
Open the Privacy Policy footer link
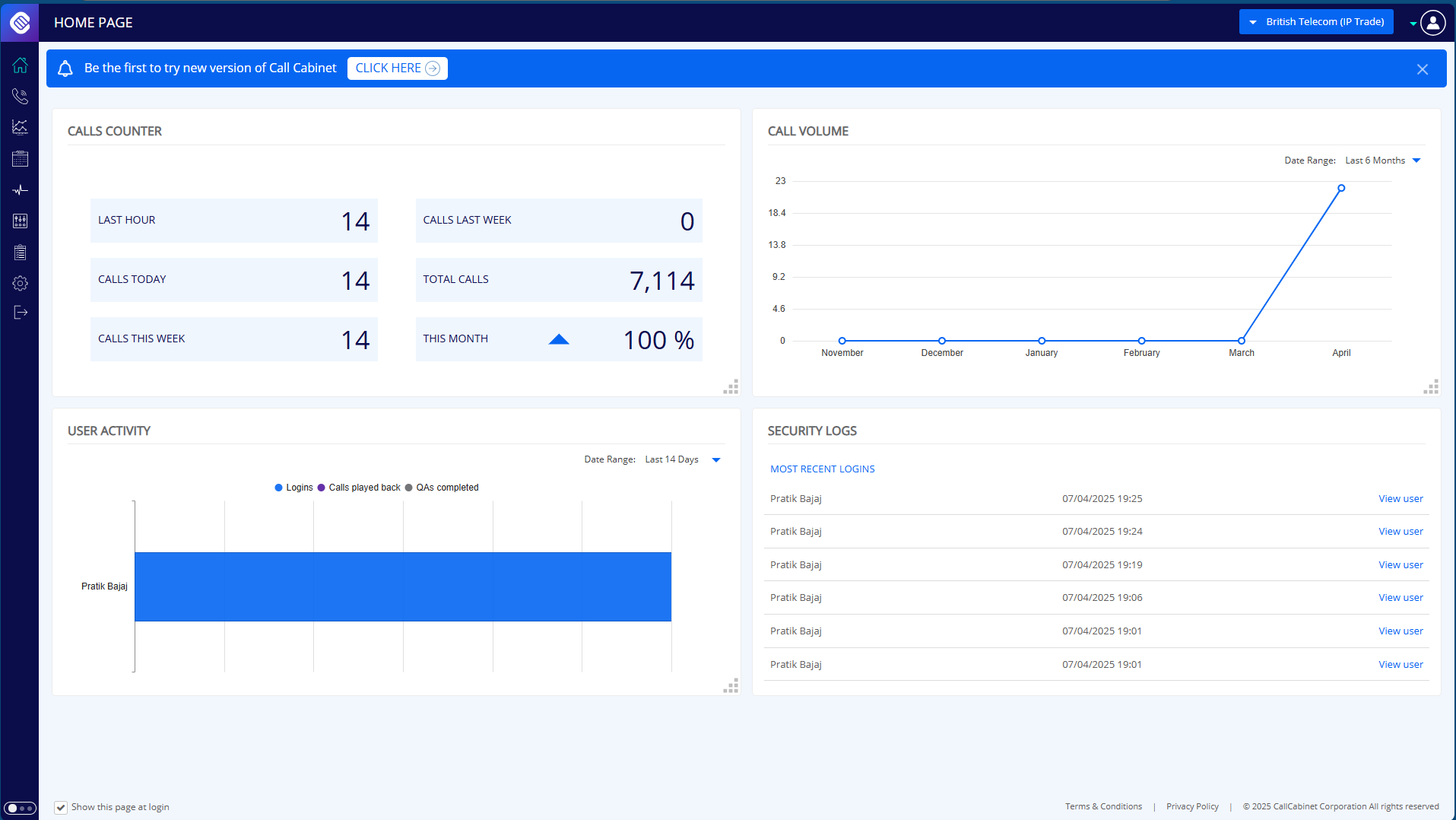coord(1192,806)
